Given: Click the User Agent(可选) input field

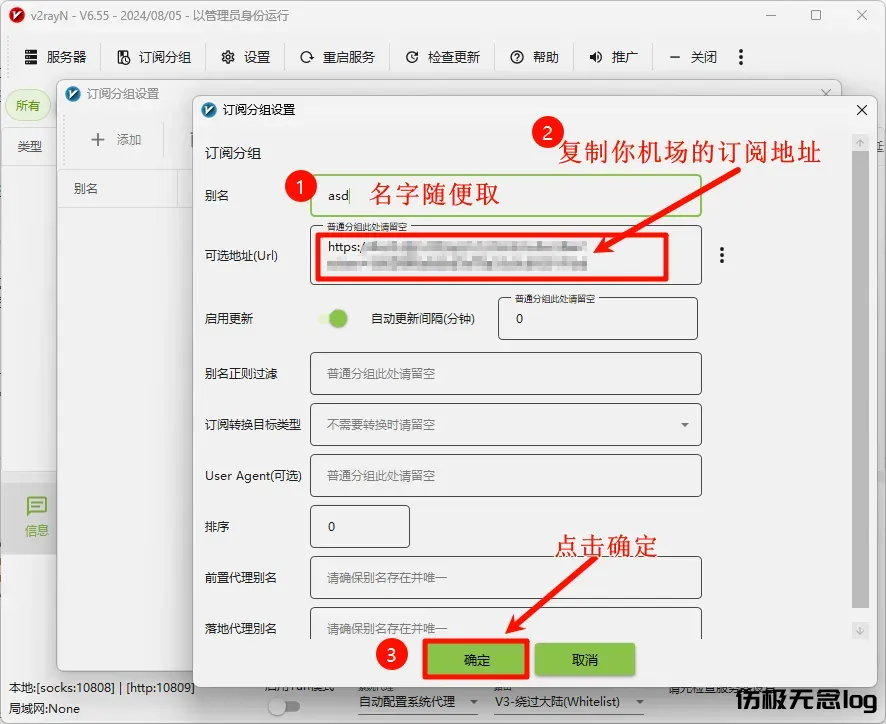Looking at the screenshot, I should coord(506,475).
